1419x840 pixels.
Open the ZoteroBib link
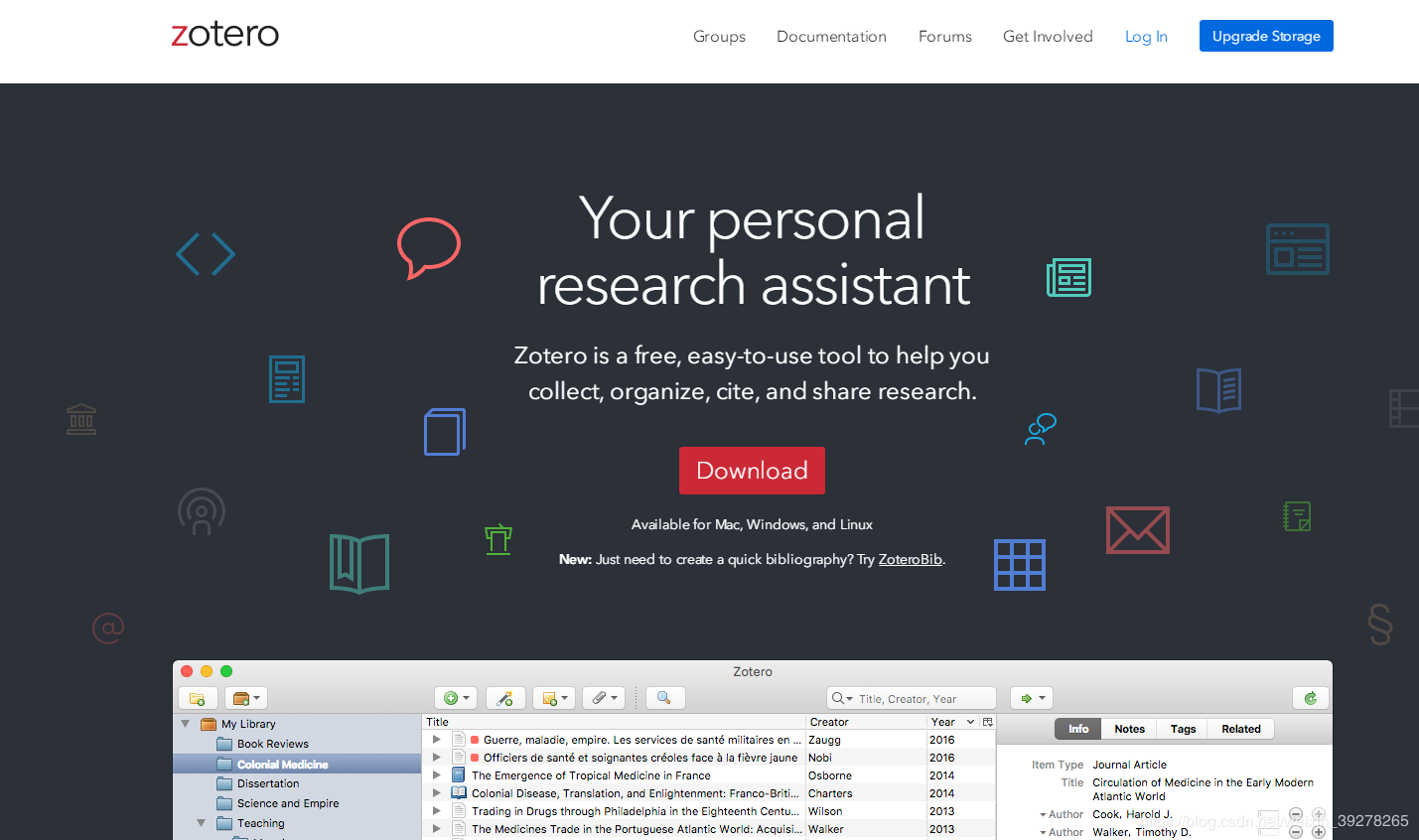[910, 559]
